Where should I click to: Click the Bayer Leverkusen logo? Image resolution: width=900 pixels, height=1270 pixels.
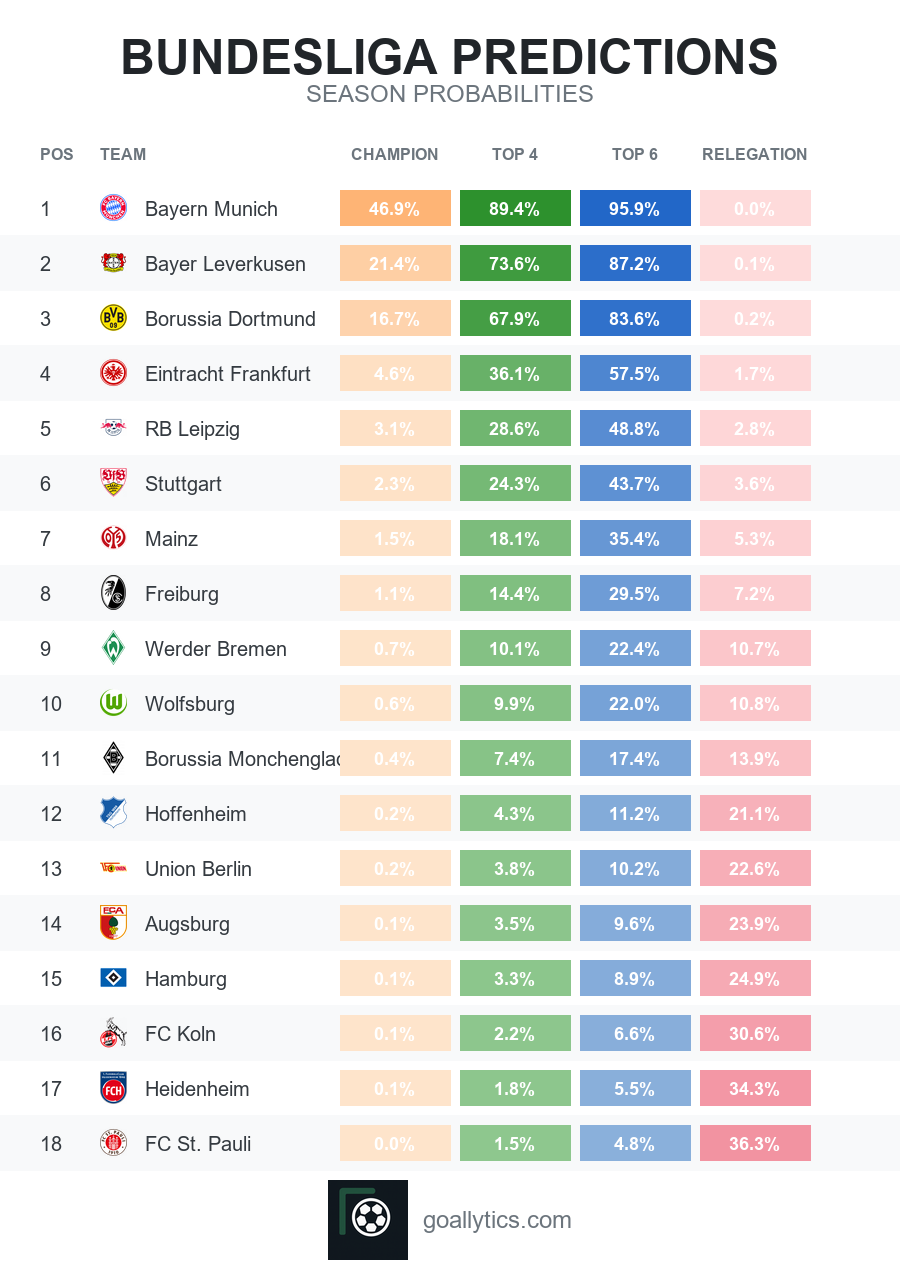[114, 263]
